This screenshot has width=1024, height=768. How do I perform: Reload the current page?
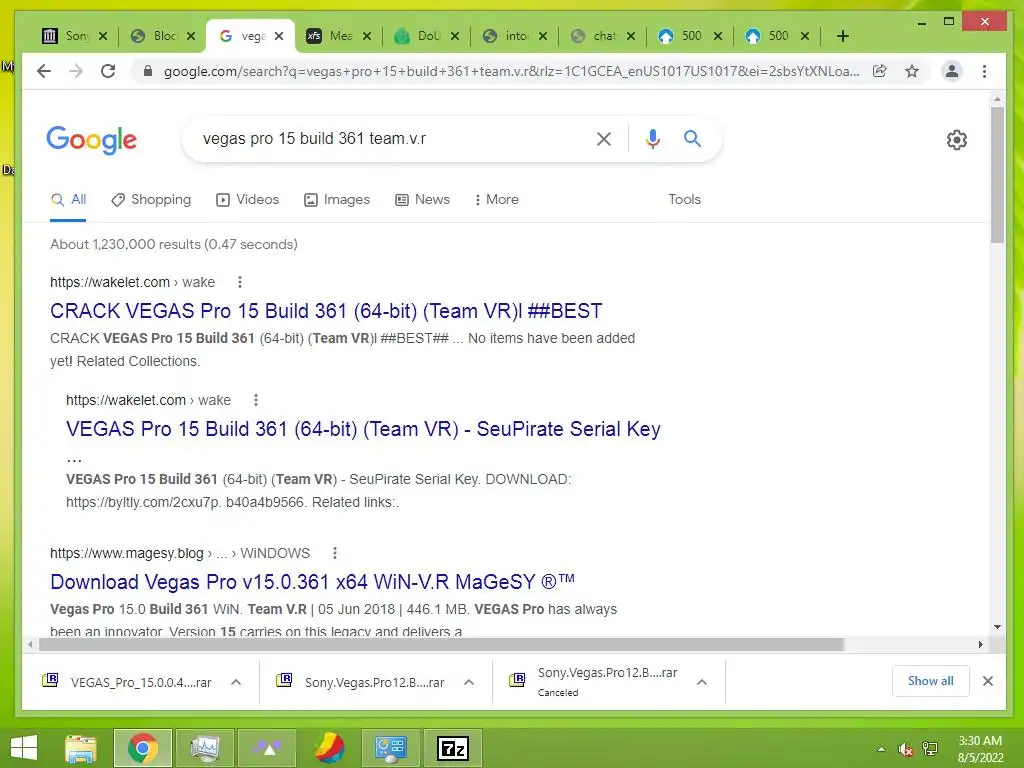coord(108,71)
